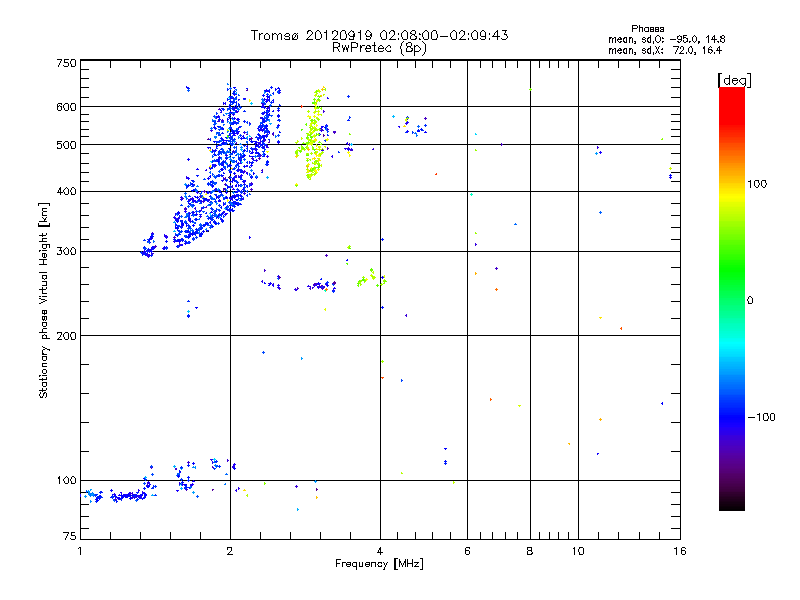Screen dimensions: 800x600
Task: Click the phase colorbar scale
Action: 732,298
